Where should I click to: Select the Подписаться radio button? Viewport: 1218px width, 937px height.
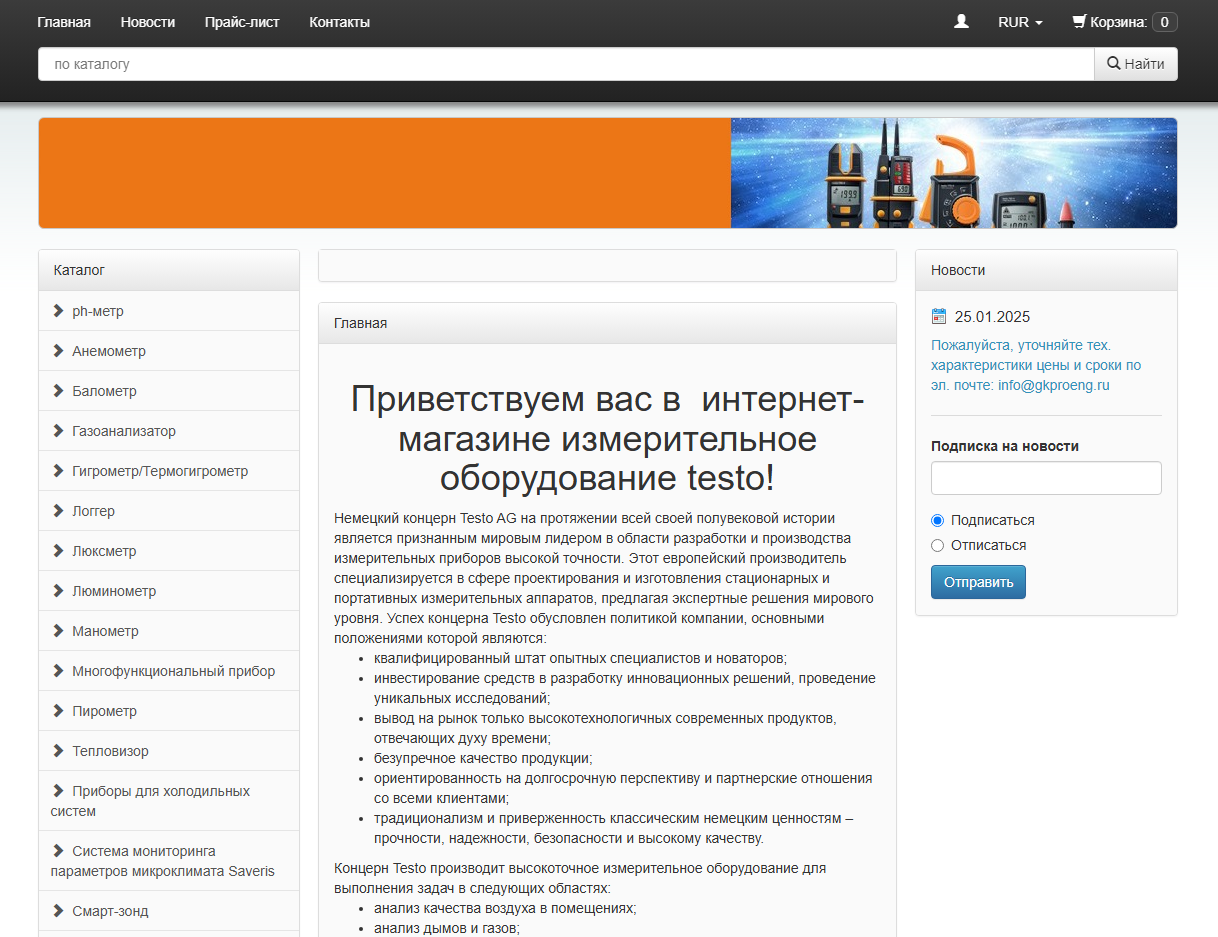pyautogui.click(x=937, y=521)
